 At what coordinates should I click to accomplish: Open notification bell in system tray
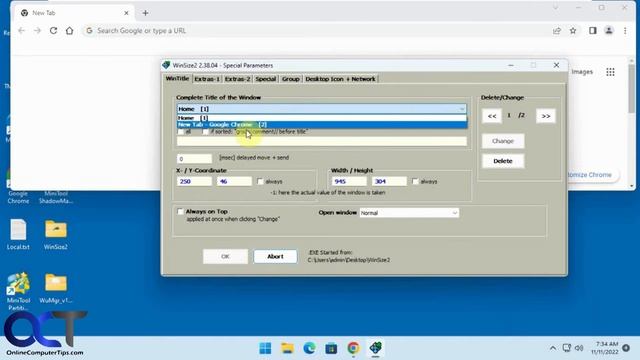pos(626,348)
